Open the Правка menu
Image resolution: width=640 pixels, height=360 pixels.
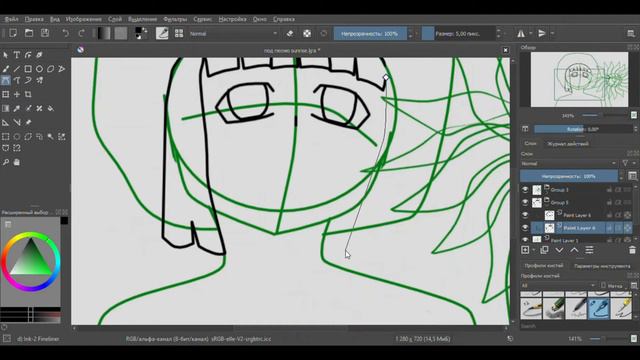[34, 19]
